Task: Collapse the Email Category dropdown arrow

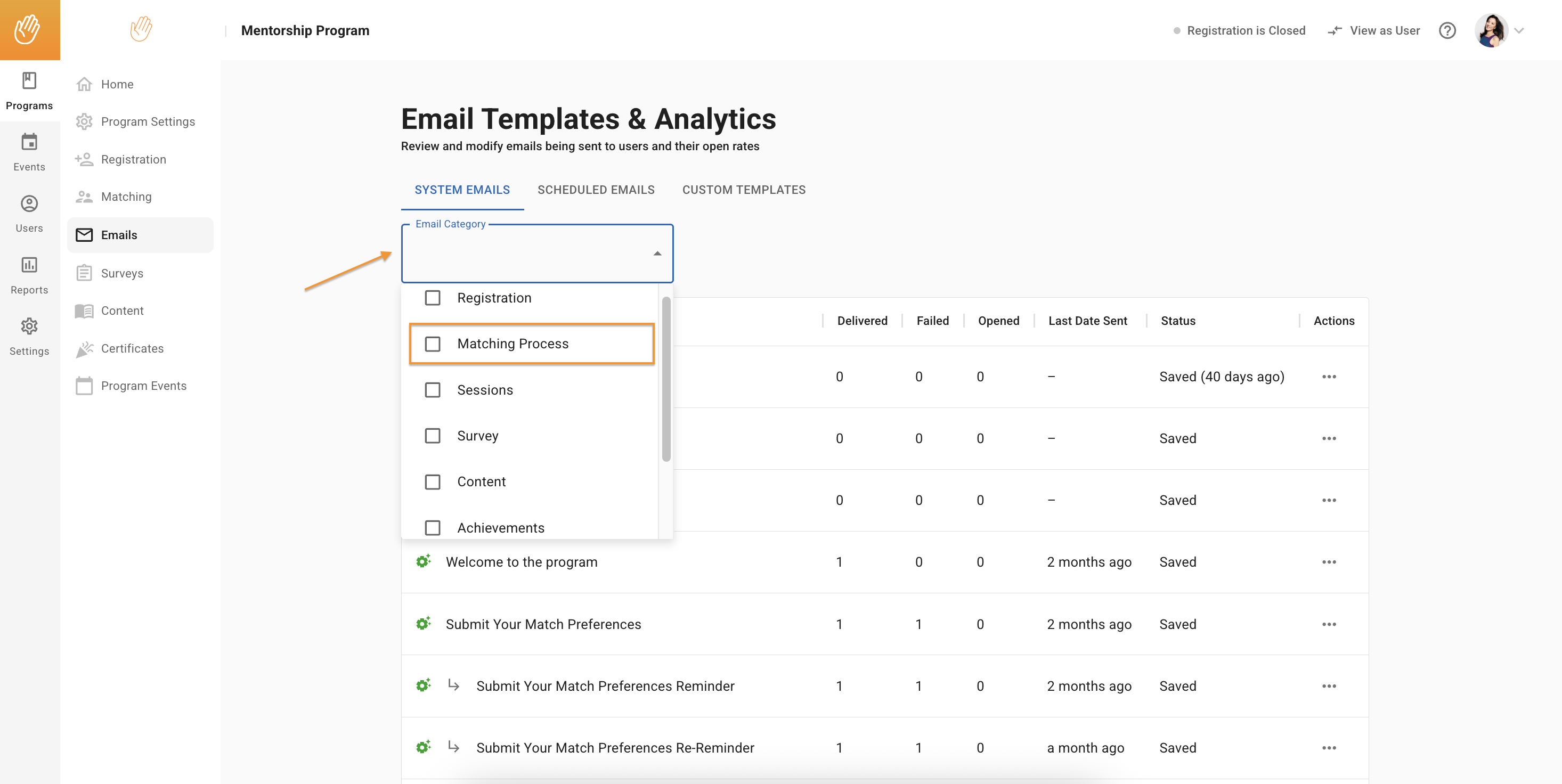Action: [657, 254]
